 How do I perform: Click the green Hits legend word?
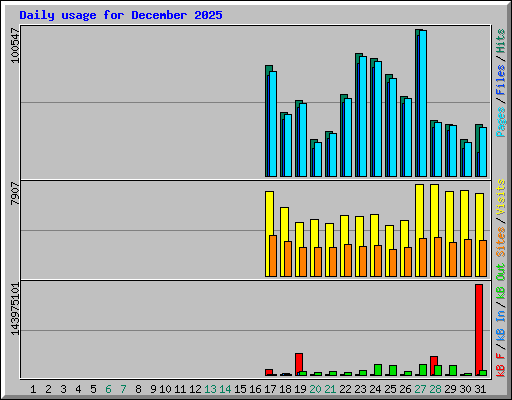click(501, 41)
